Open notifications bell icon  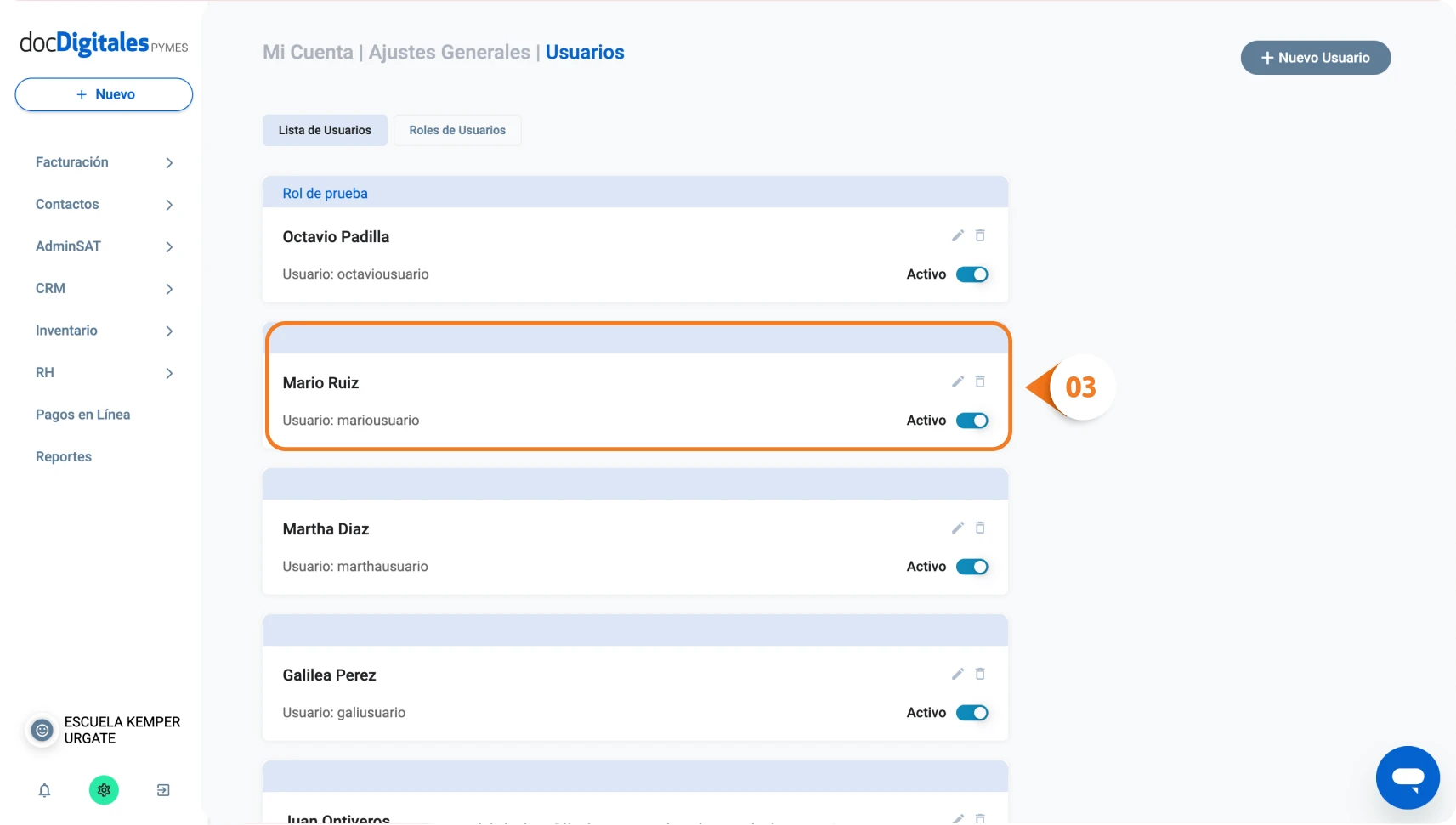coord(45,790)
